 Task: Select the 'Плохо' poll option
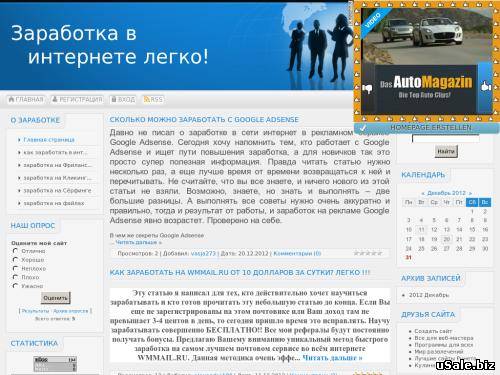coord(15,277)
